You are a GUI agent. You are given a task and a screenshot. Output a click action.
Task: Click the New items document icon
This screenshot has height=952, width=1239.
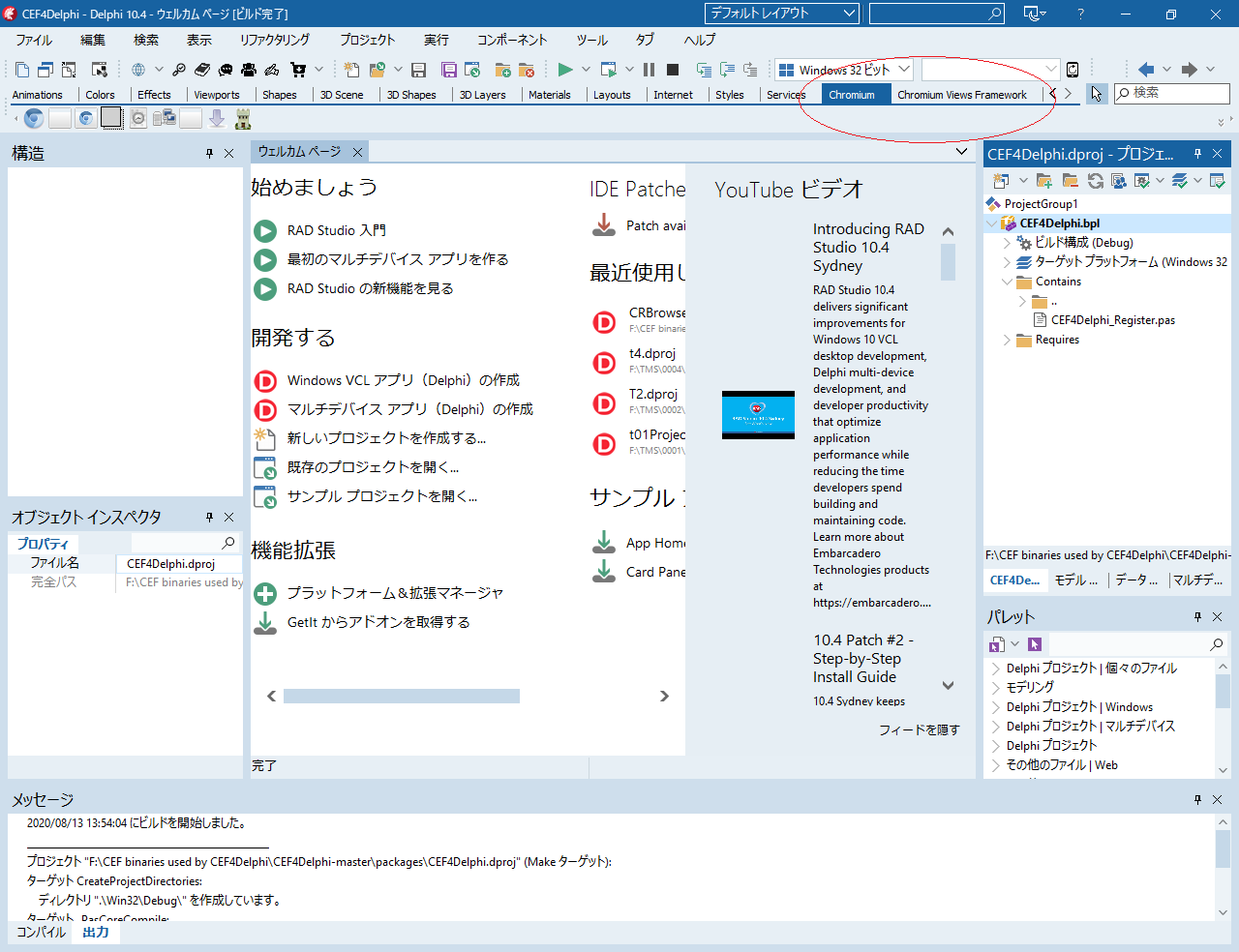pos(352,70)
